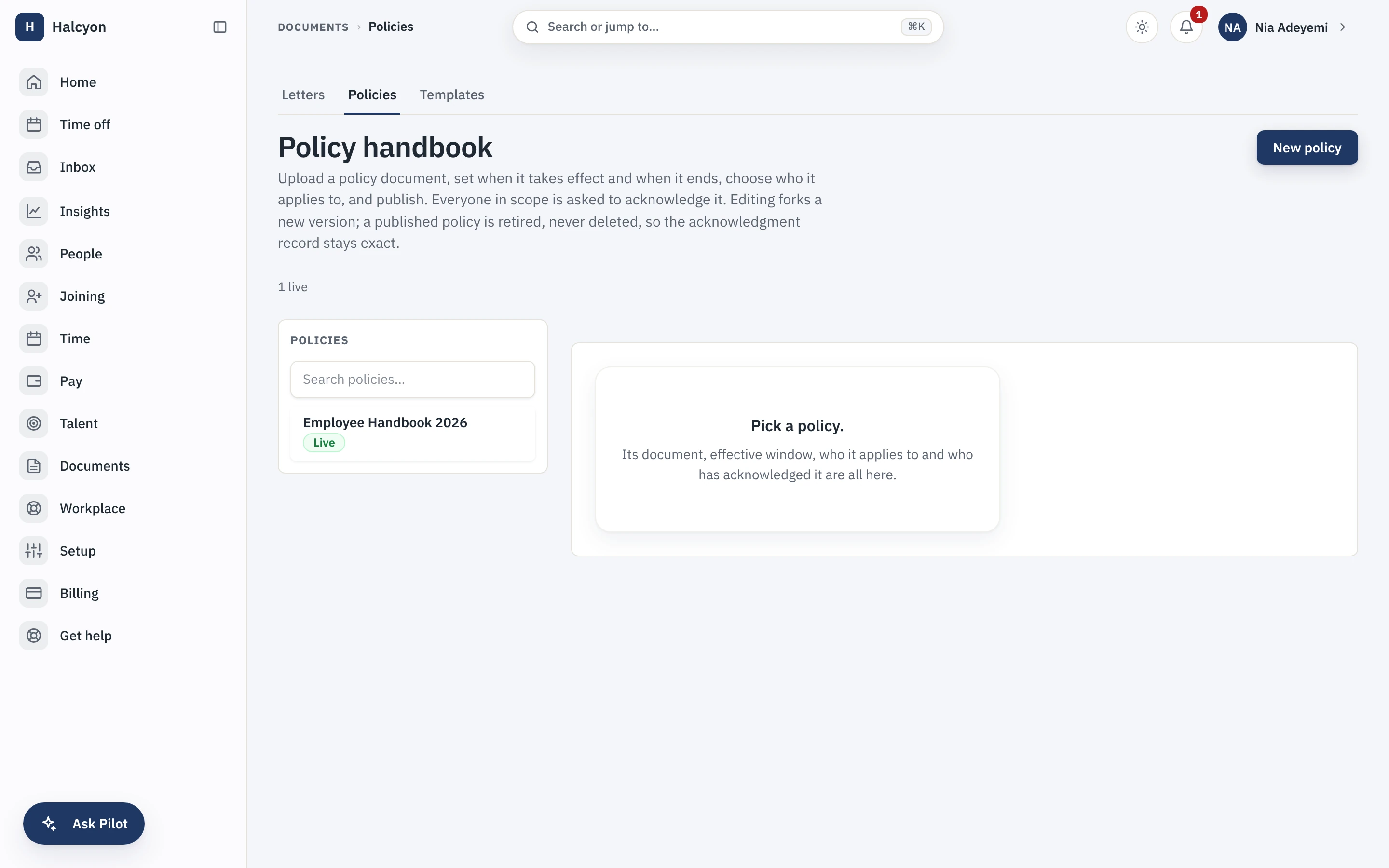1389x868 pixels.
Task: Select the Employee Handbook 2026 policy
Action: (413, 434)
